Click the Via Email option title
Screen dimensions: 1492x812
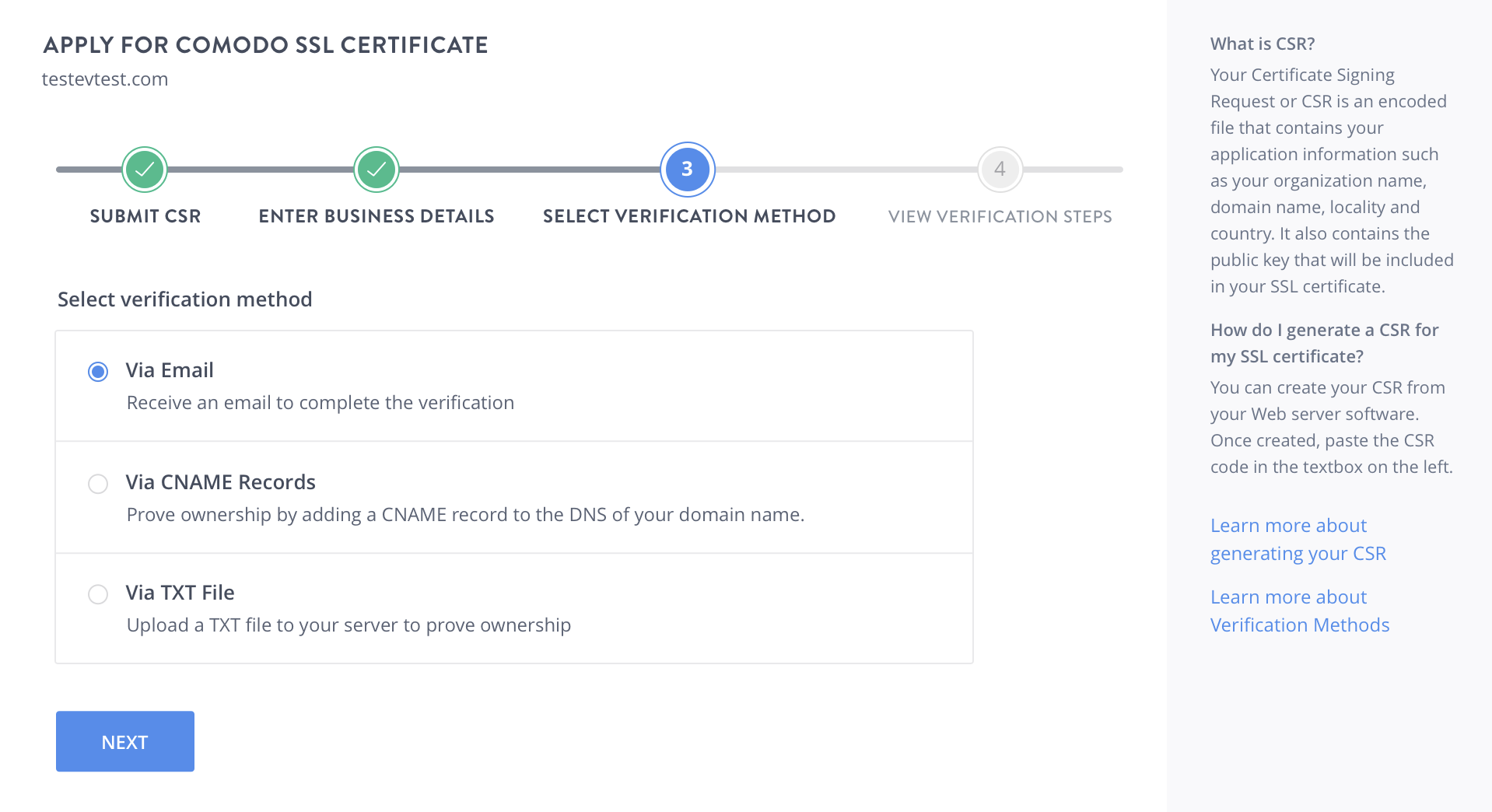point(170,370)
